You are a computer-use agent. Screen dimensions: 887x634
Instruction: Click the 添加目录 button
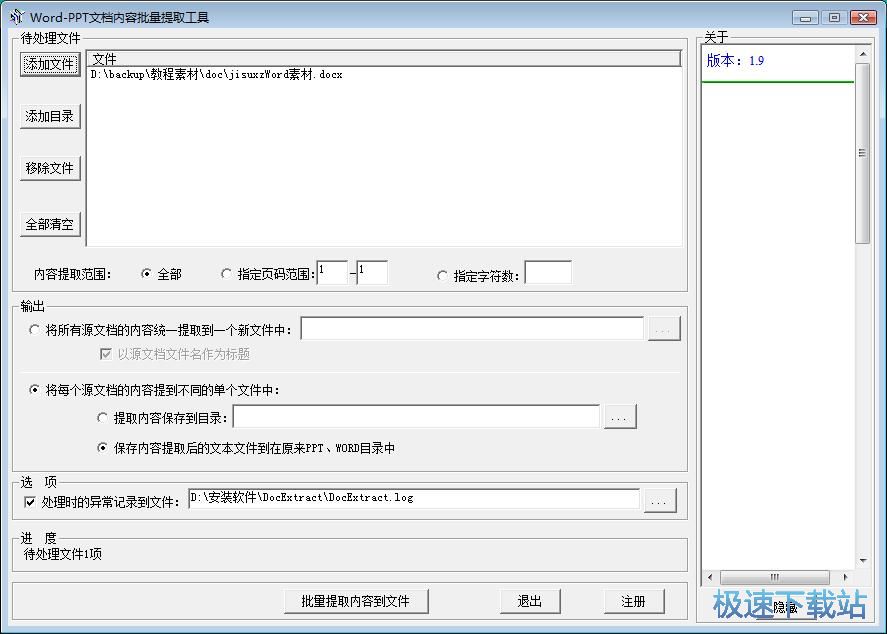pos(49,116)
